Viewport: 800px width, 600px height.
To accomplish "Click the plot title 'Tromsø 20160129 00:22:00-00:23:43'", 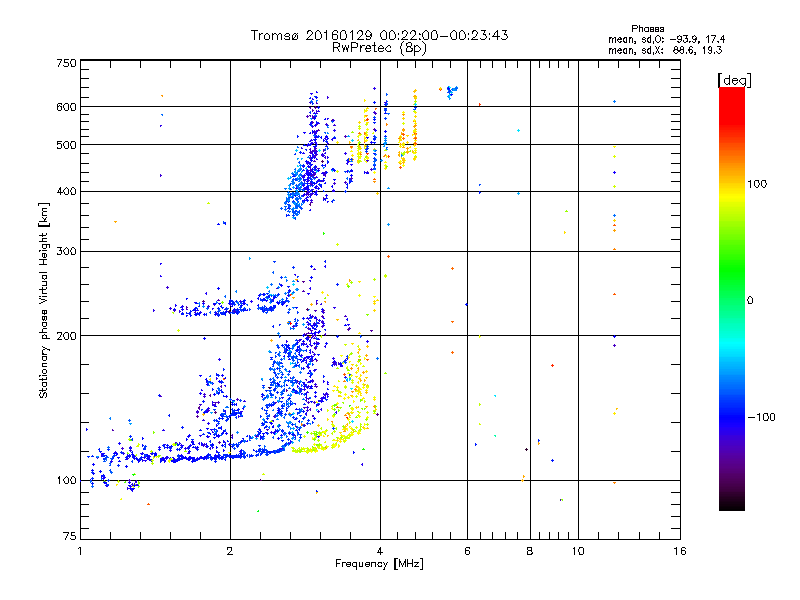I will click(x=380, y=35).
